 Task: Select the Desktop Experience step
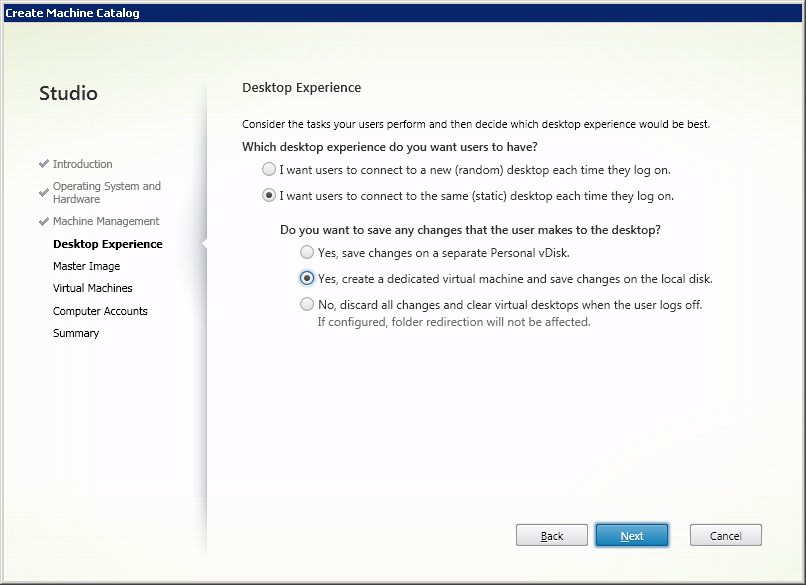(107, 244)
